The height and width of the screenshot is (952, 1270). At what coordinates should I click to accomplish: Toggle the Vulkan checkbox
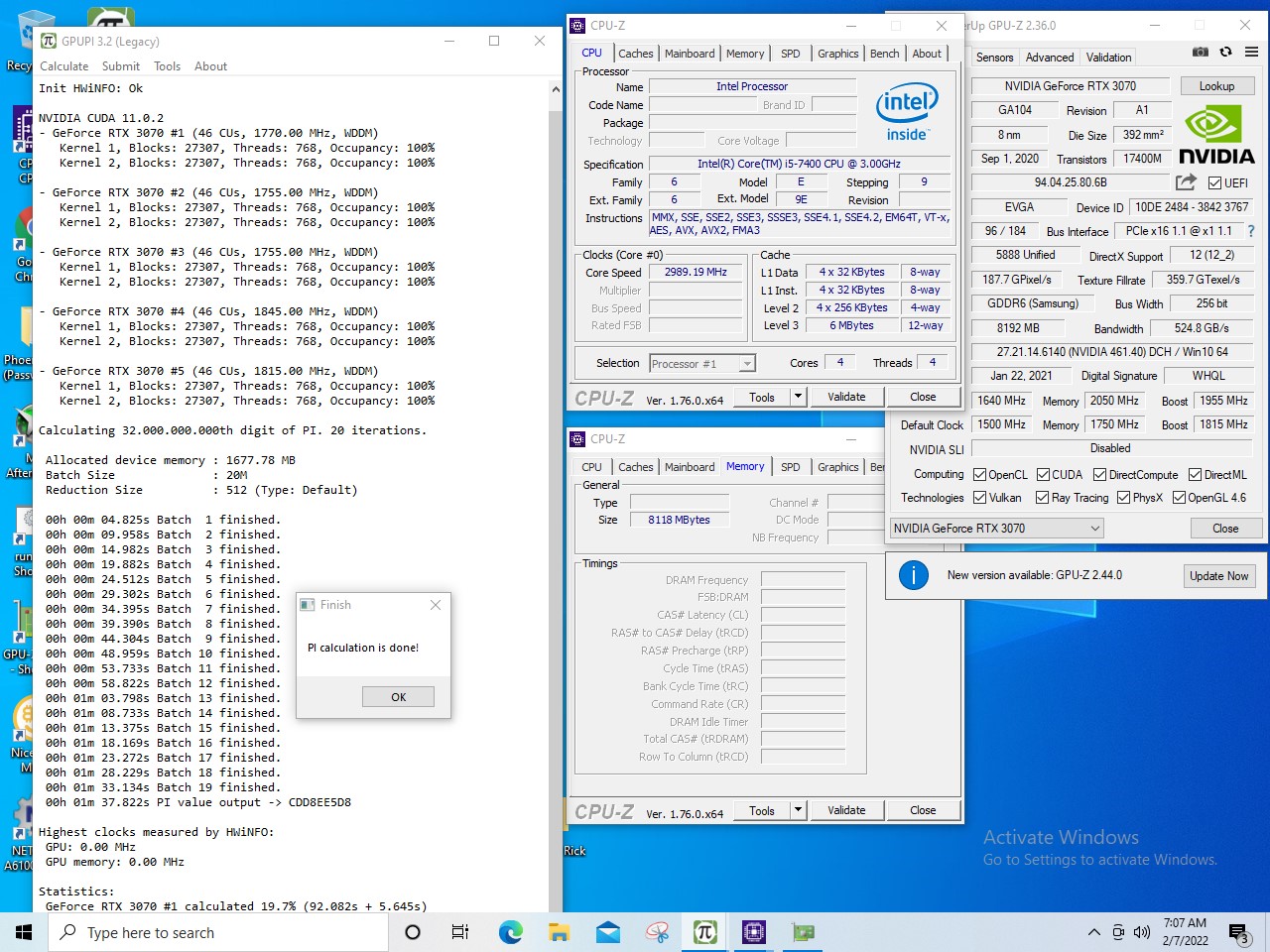point(979,498)
